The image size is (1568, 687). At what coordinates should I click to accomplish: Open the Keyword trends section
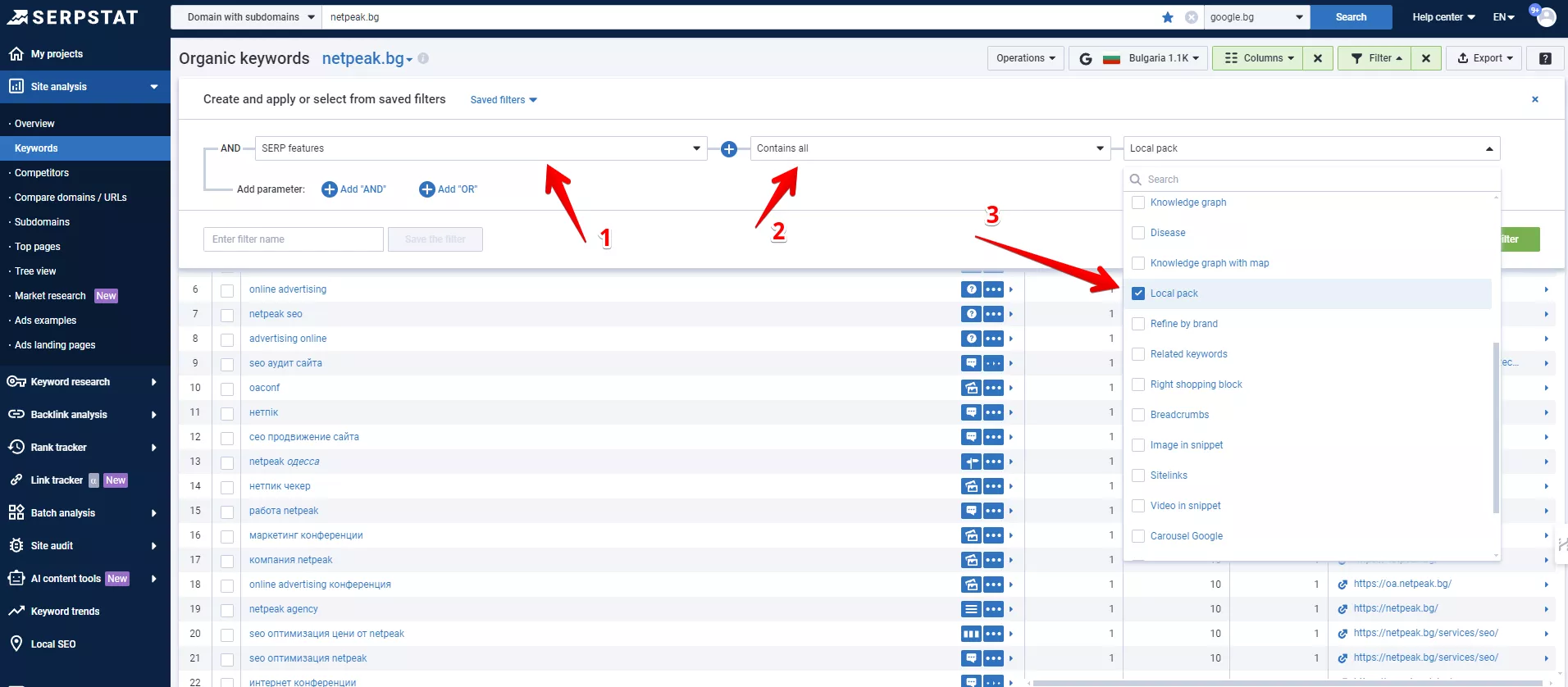click(x=85, y=612)
